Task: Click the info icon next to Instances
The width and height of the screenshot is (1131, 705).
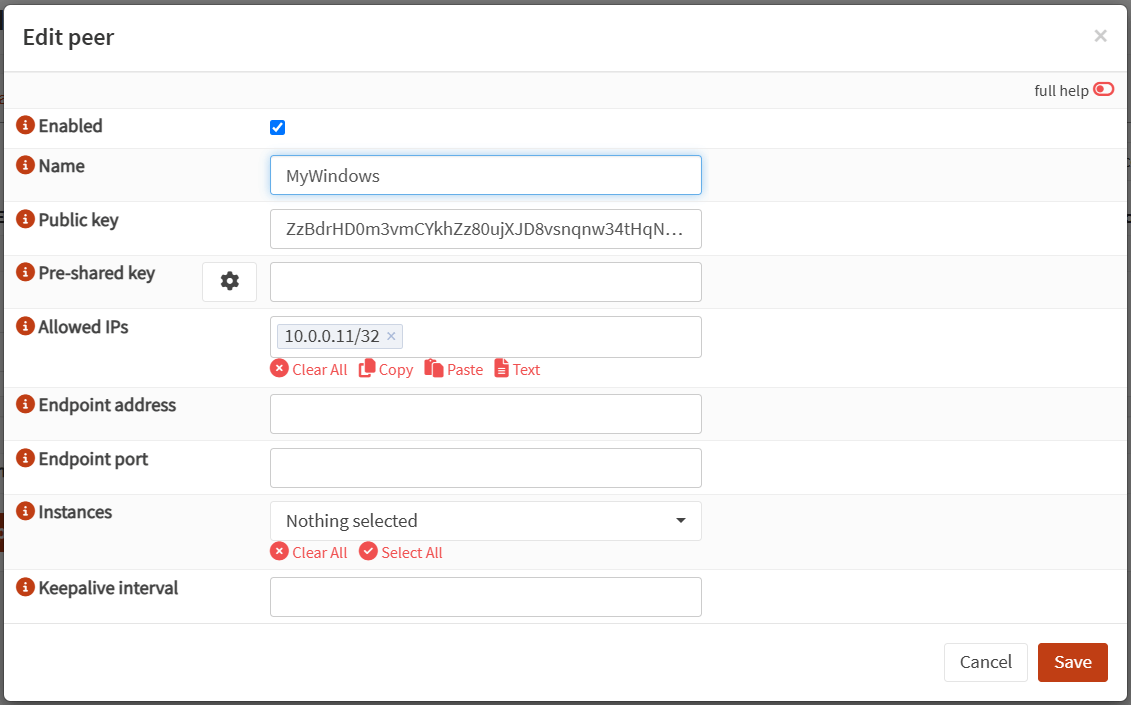Action: [x=25, y=512]
